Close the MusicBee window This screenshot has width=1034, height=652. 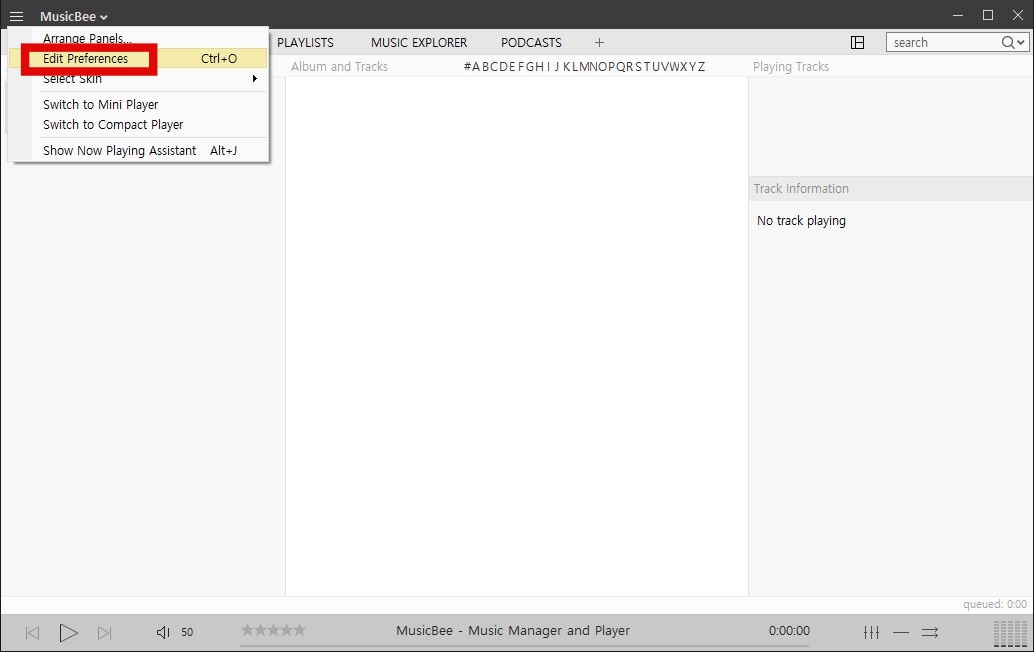tap(1018, 15)
